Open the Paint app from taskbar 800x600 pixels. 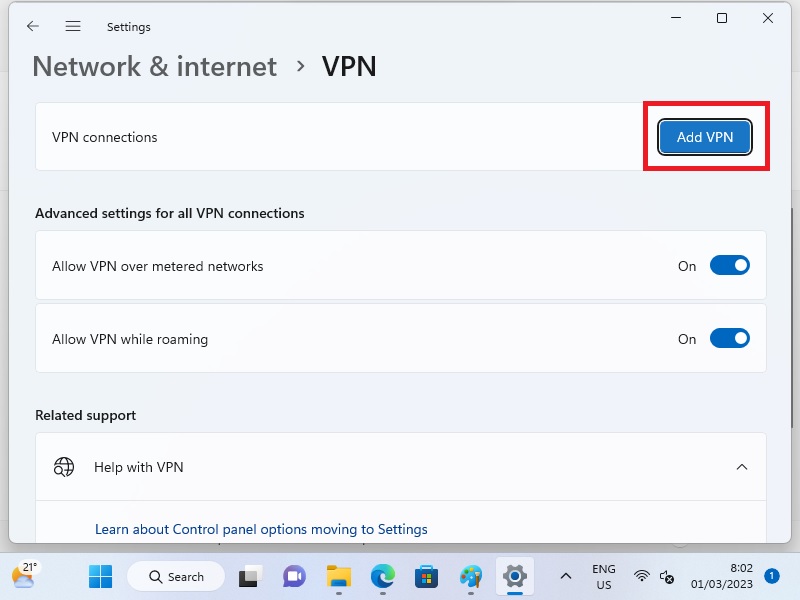(x=471, y=577)
